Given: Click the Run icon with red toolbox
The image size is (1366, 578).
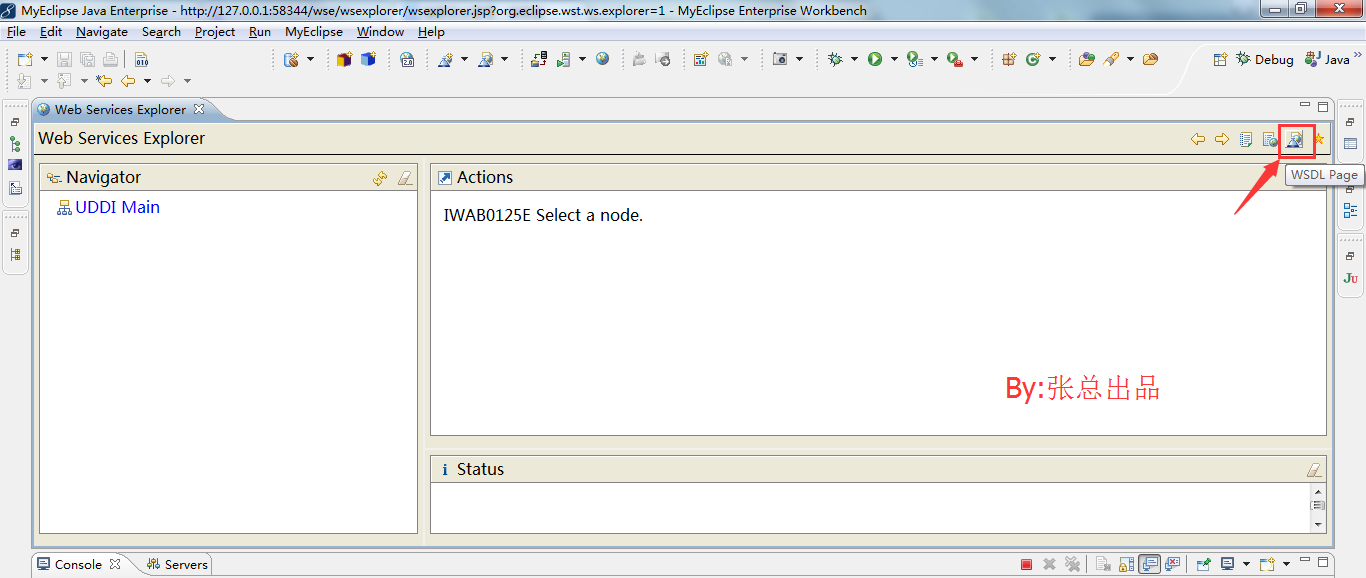Looking at the screenshot, I should pyautogui.click(x=955, y=60).
